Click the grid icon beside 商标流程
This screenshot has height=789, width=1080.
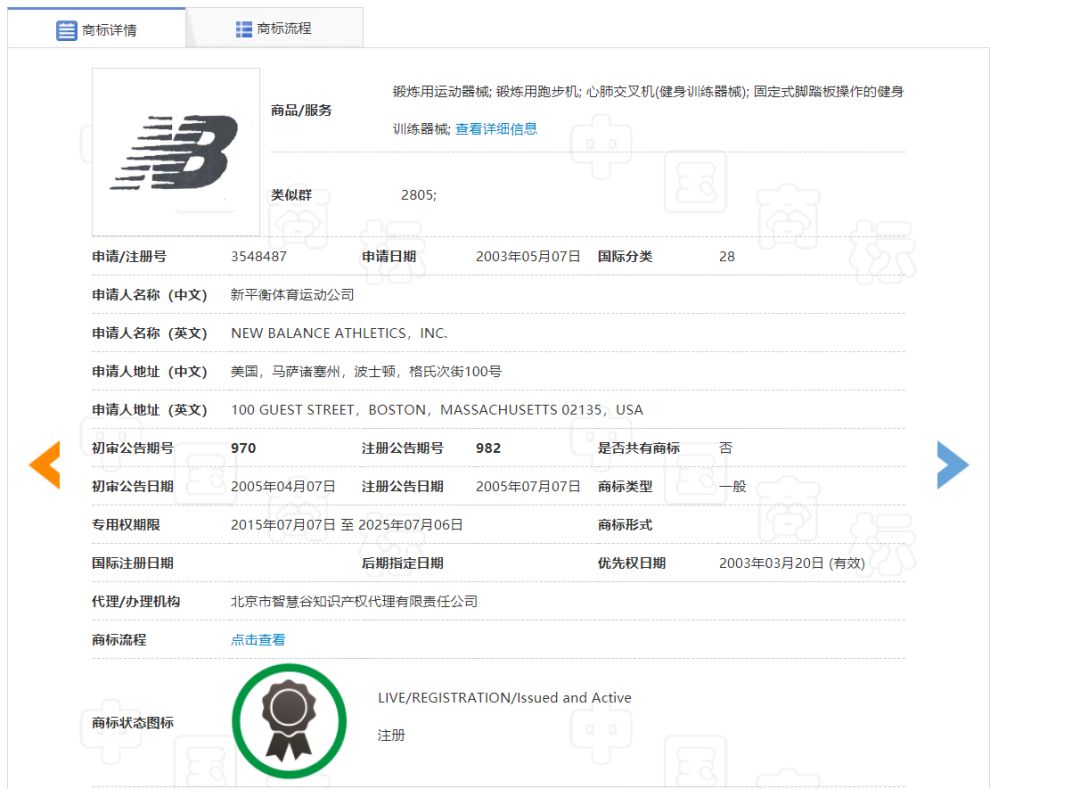coord(244,29)
